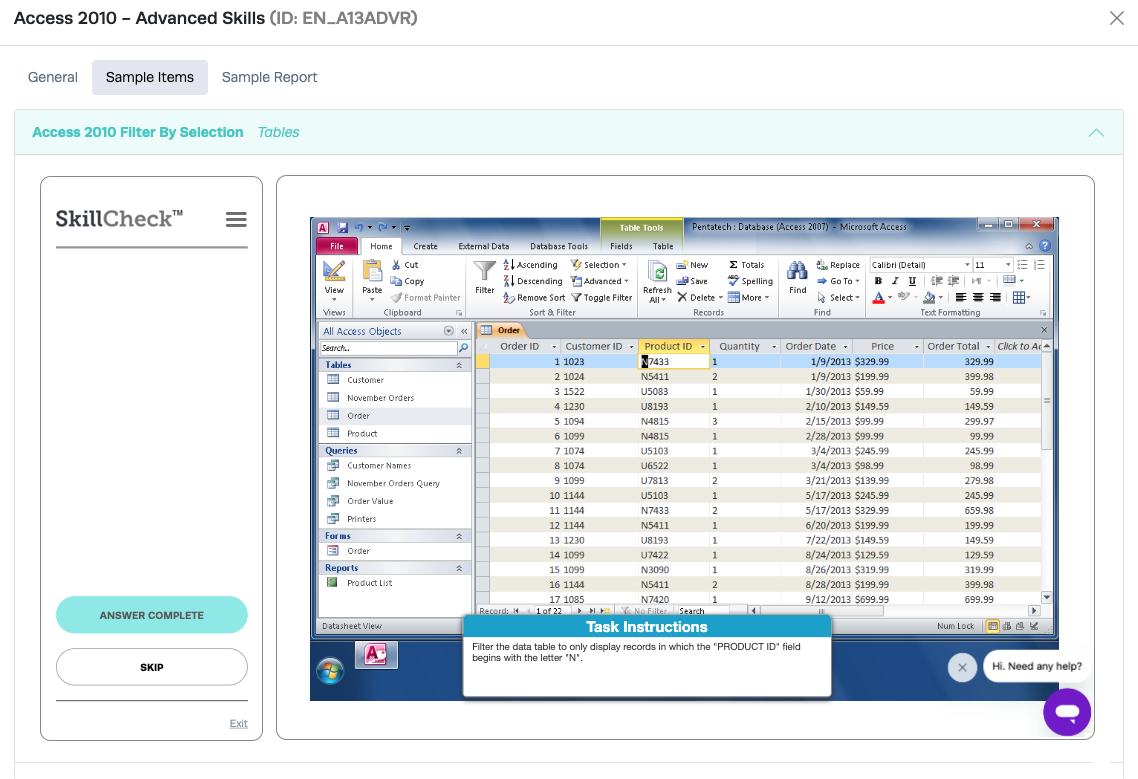Click the Find binoculars icon
Viewport: 1138px width, 779px height.
coord(797,272)
